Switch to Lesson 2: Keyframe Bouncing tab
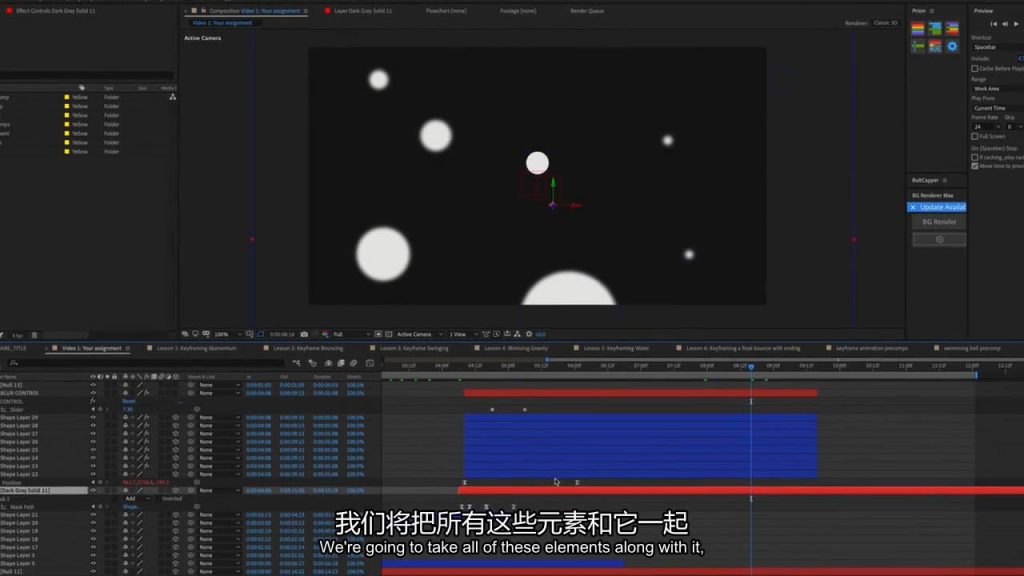The height and width of the screenshot is (576, 1024). click(x=308, y=349)
